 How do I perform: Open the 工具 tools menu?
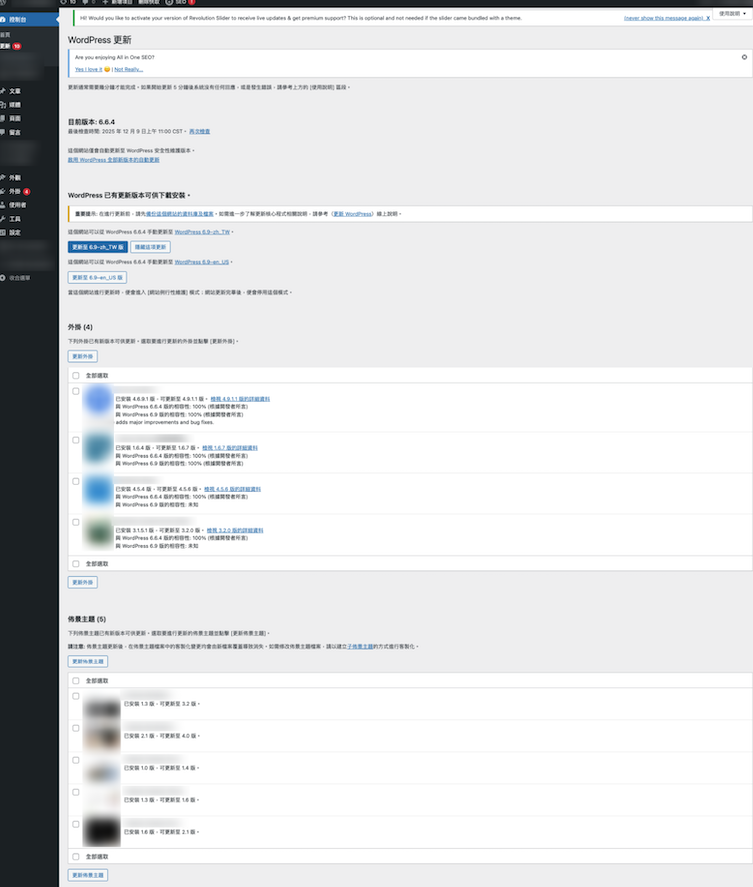28,219
